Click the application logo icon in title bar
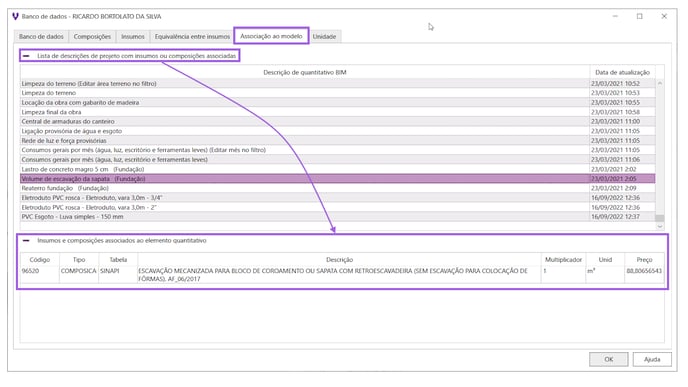The image size is (688, 387). pyautogui.click(x=15, y=16)
